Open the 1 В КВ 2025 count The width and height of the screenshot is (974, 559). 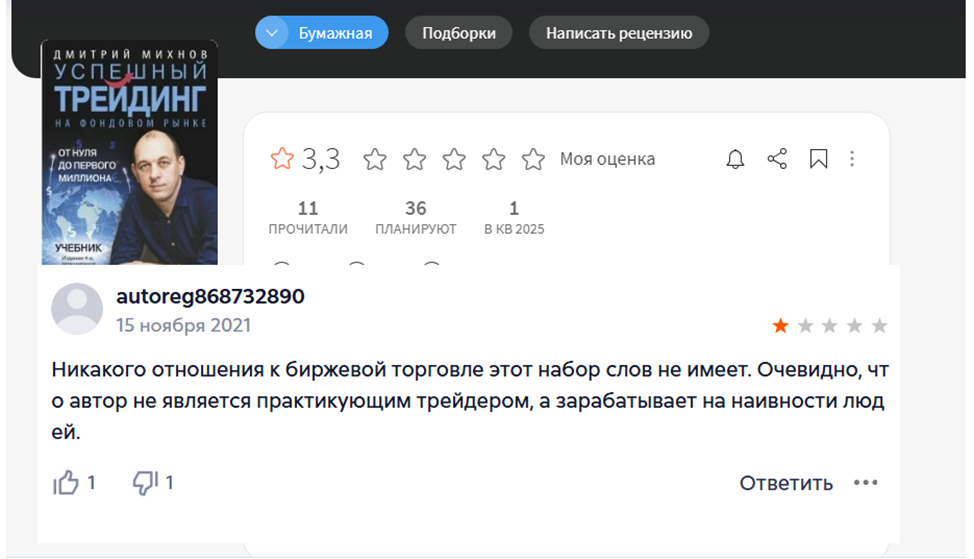(514, 217)
